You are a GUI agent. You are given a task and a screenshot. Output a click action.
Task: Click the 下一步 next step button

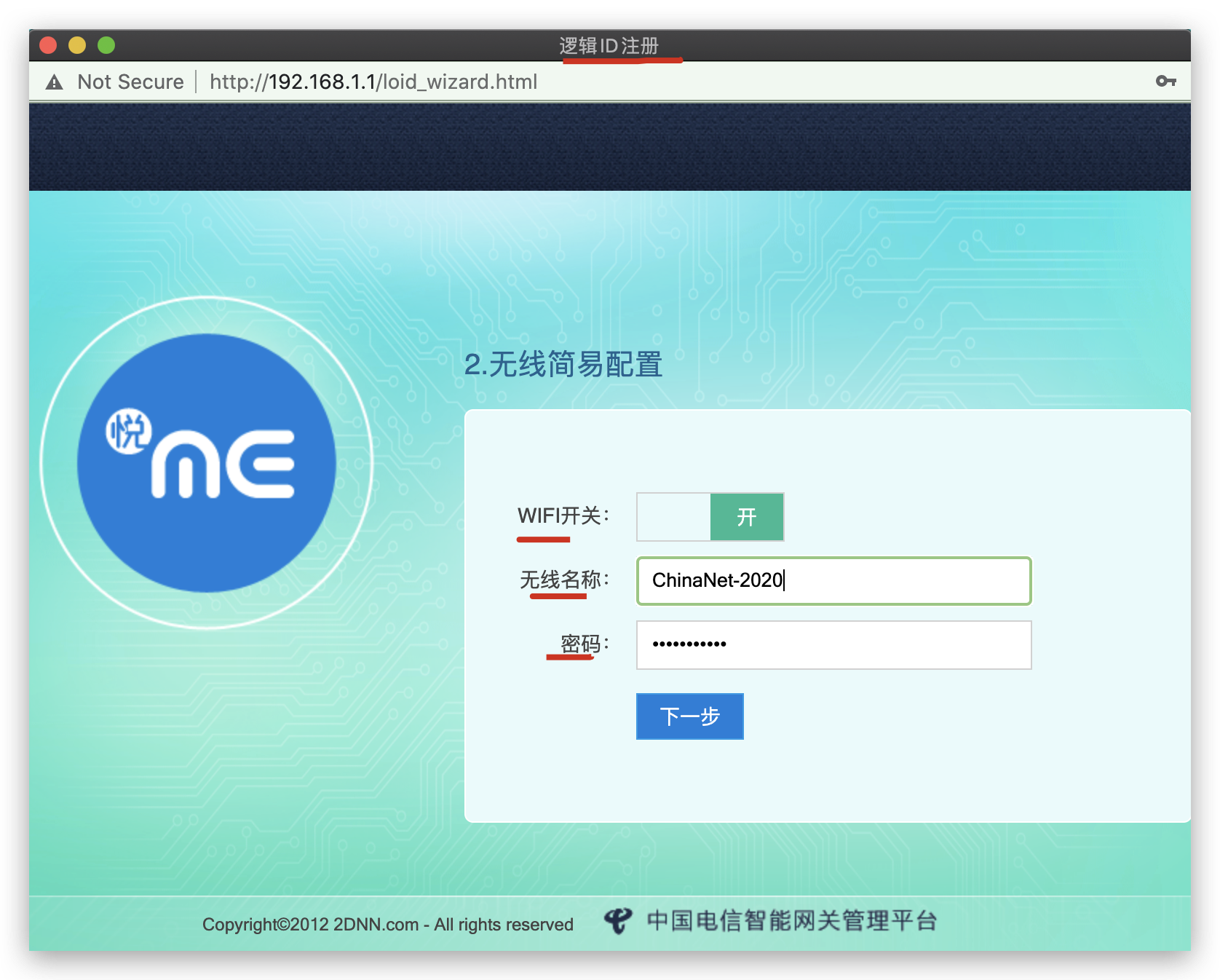(x=690, y=716)
